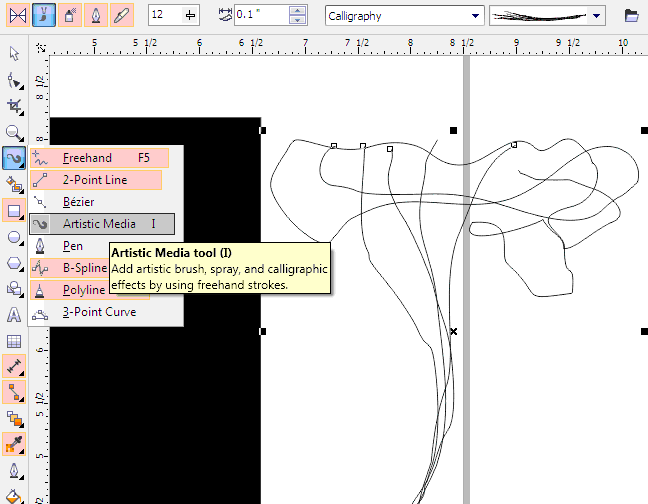Pick the Text tool
648x504 pixels.
point(15,315)
